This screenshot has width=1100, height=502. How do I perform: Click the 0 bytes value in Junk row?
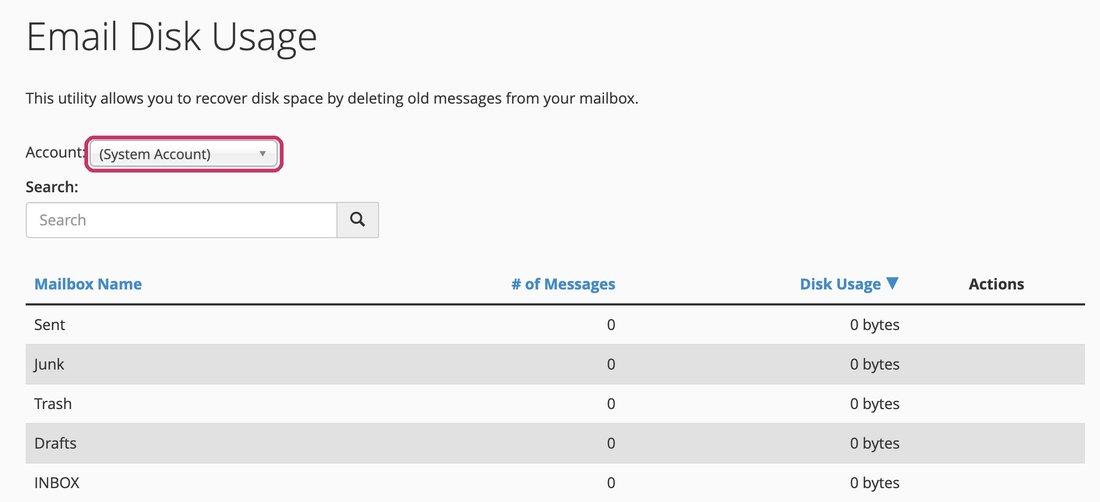click(875, 365)
